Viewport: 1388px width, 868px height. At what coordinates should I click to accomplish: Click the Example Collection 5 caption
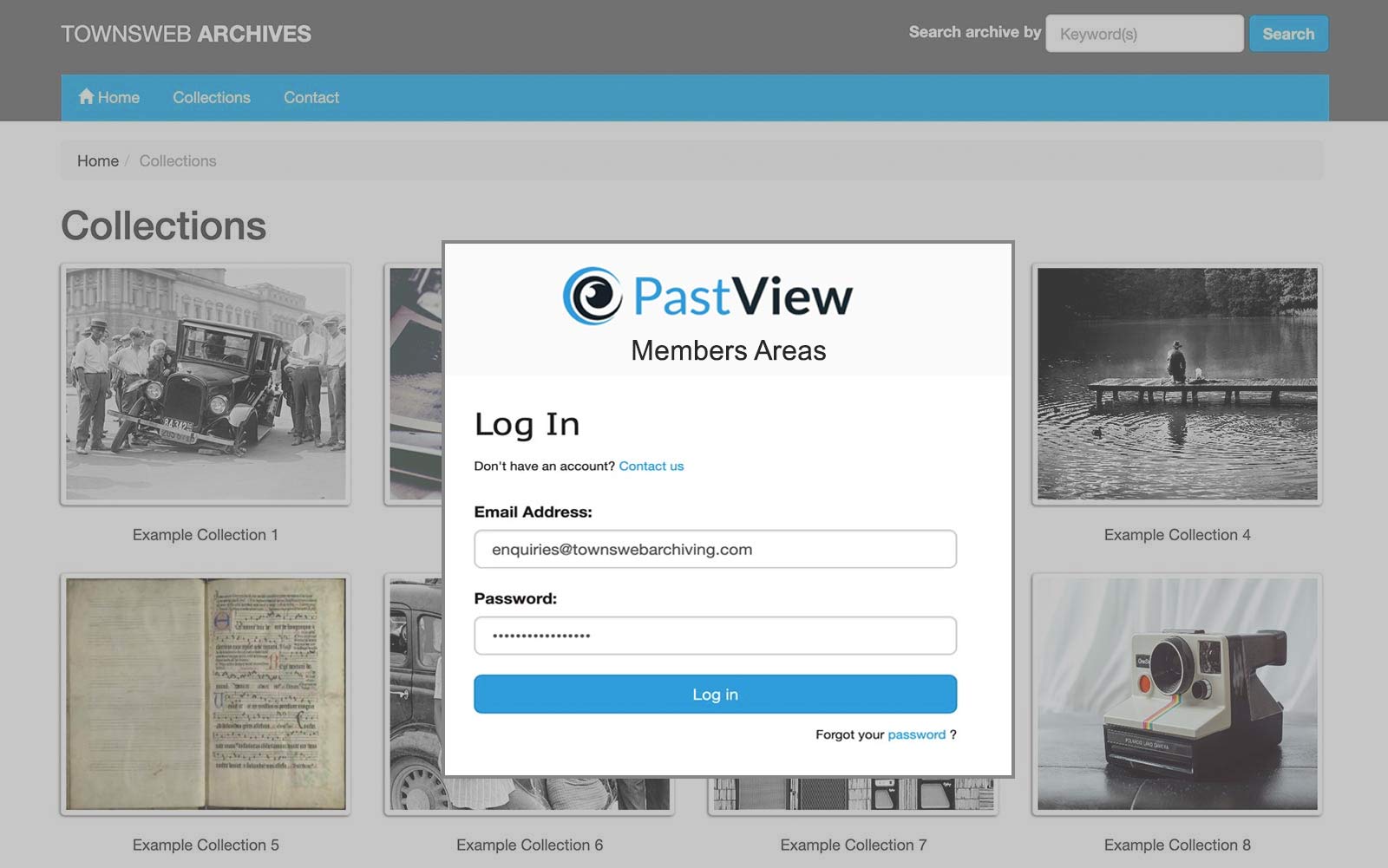206,845
